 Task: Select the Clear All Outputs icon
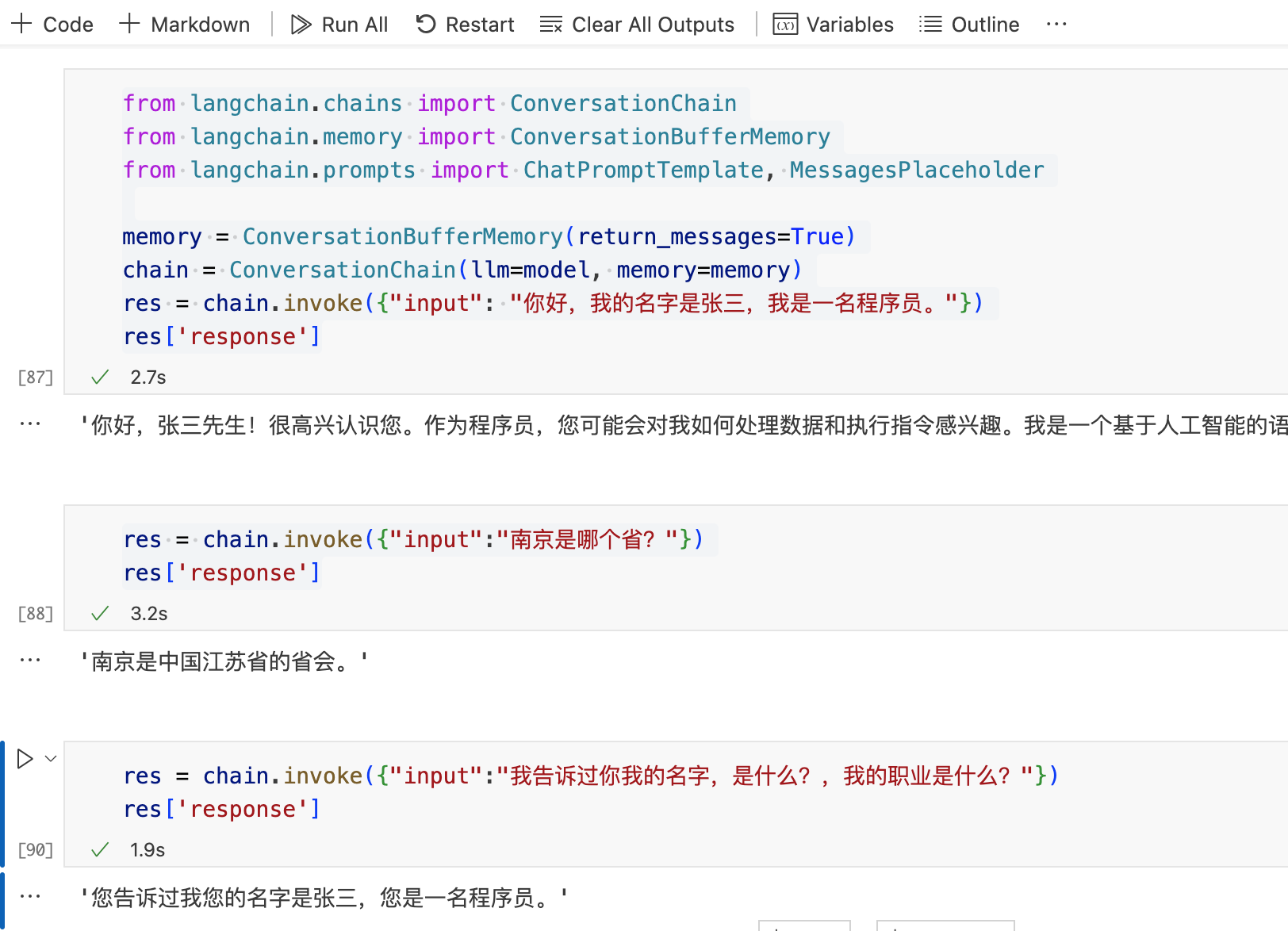coord(550,24)
